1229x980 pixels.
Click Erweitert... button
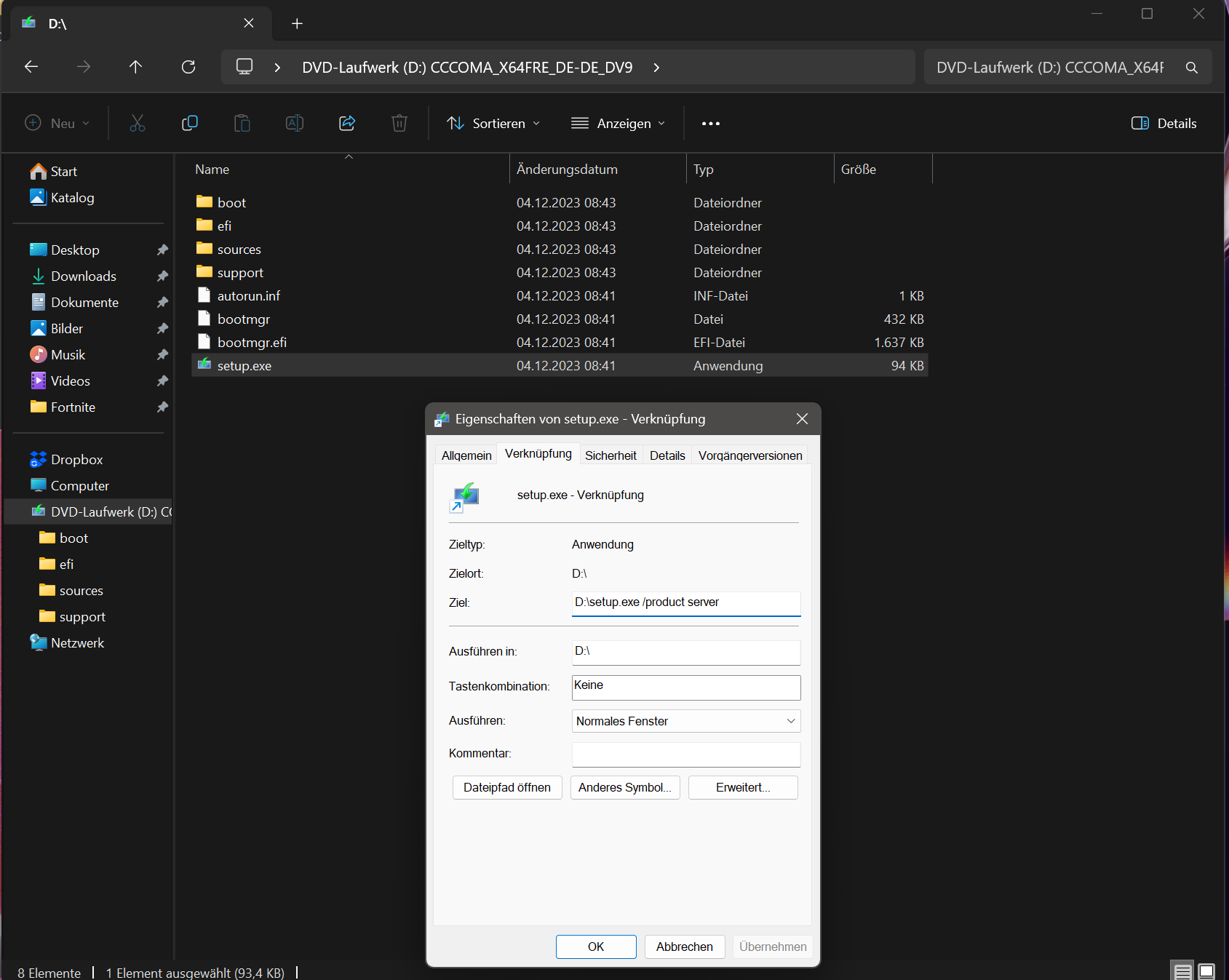pos(743,787)
